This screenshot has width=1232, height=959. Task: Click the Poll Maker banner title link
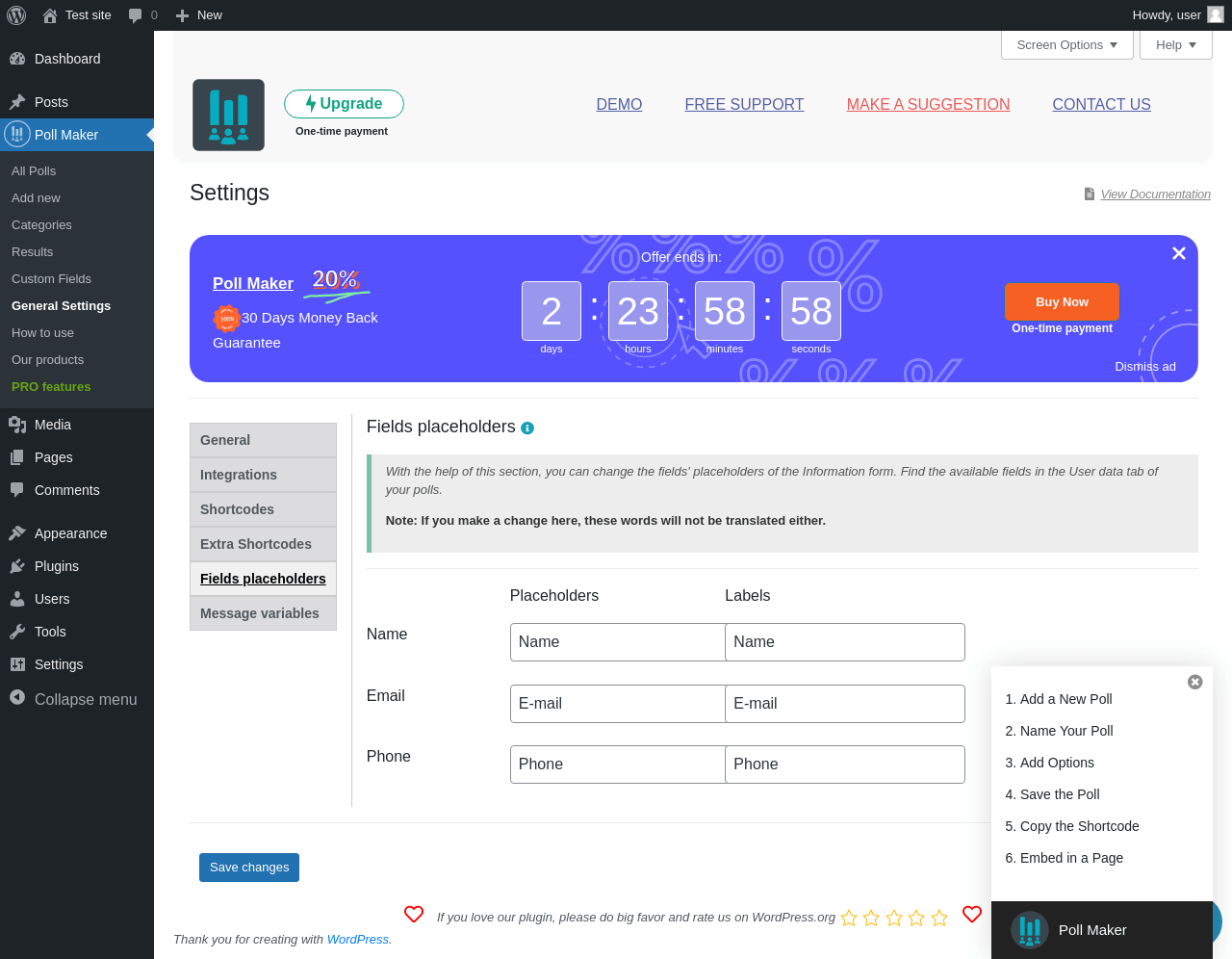point(253,283)
